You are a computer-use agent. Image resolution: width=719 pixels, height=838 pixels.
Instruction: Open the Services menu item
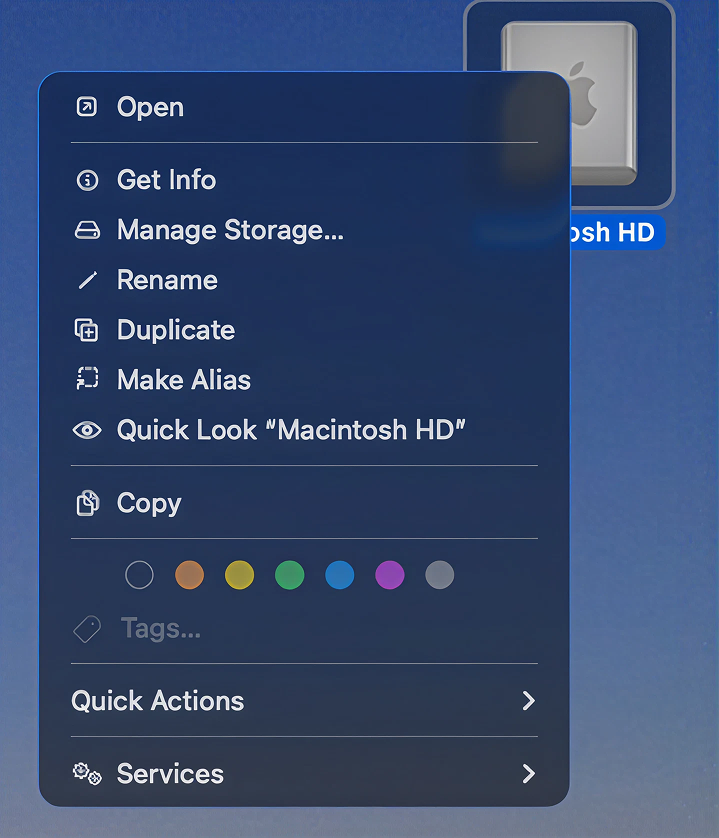304,773
